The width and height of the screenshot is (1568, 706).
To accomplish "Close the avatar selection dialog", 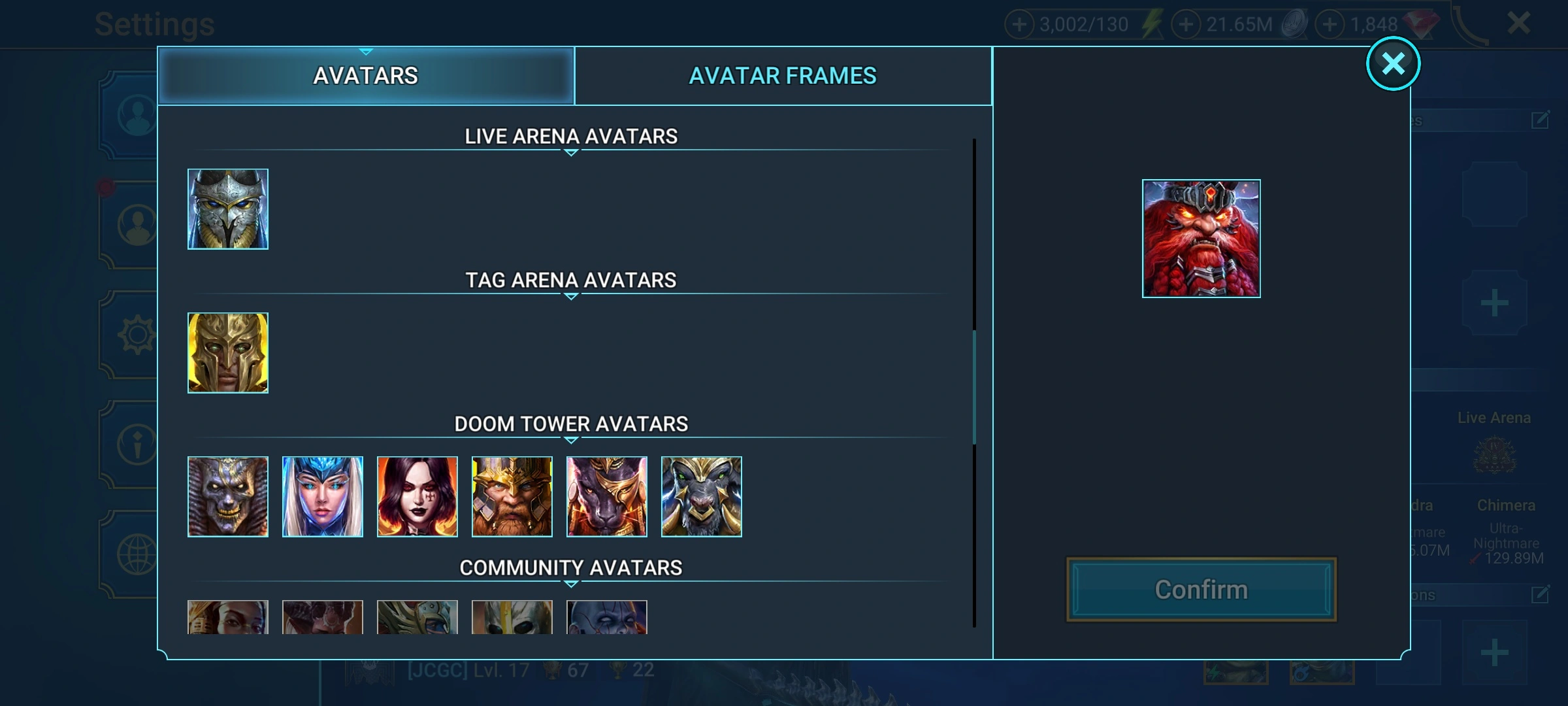I will pos(1393,63).
